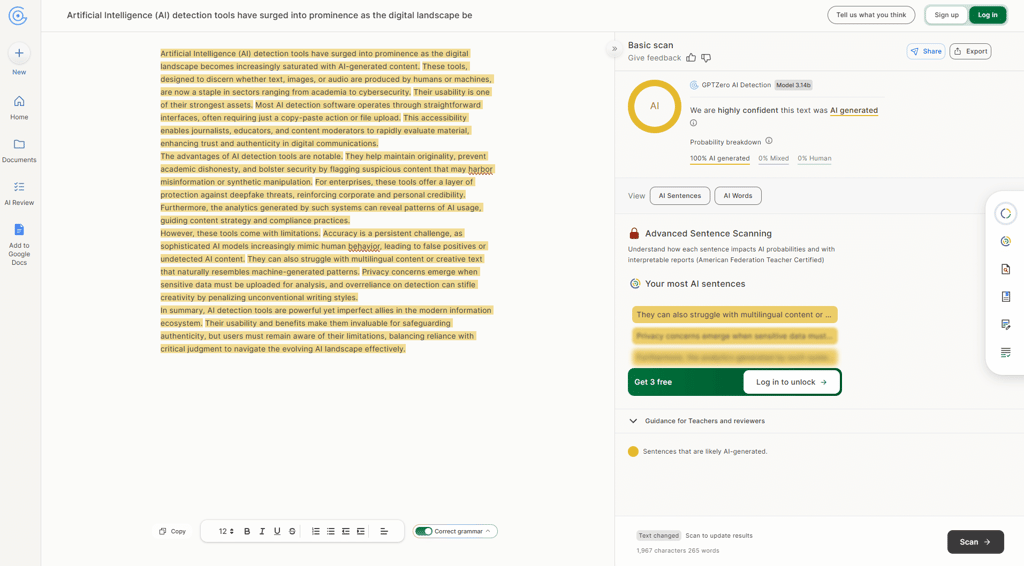Image resolution: width=1024 pixels, height=566 pixels.
Task: Select the 100% AI generated breakdown
Action: (720, 159)
